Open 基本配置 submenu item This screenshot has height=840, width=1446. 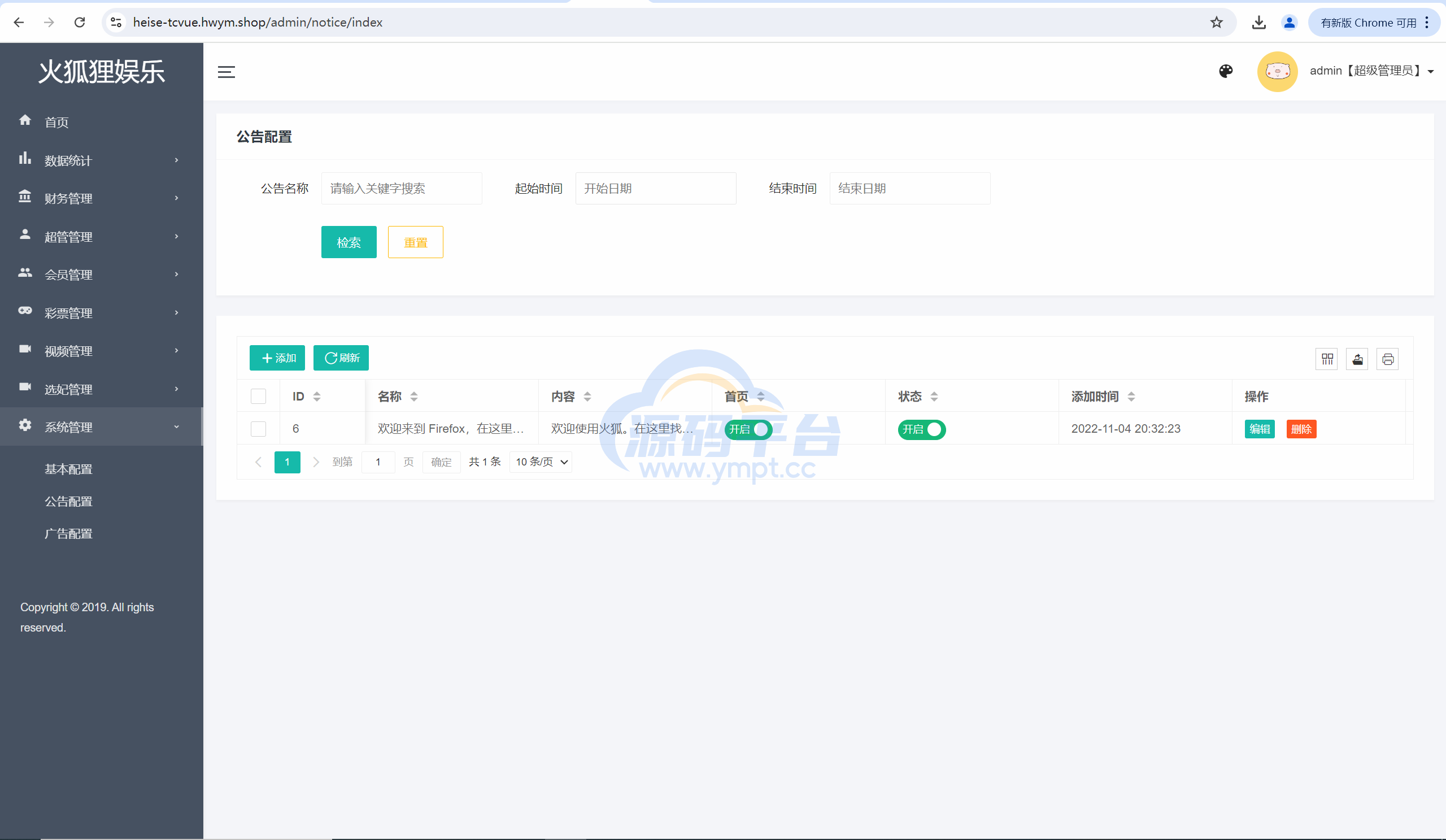(68, 469)
